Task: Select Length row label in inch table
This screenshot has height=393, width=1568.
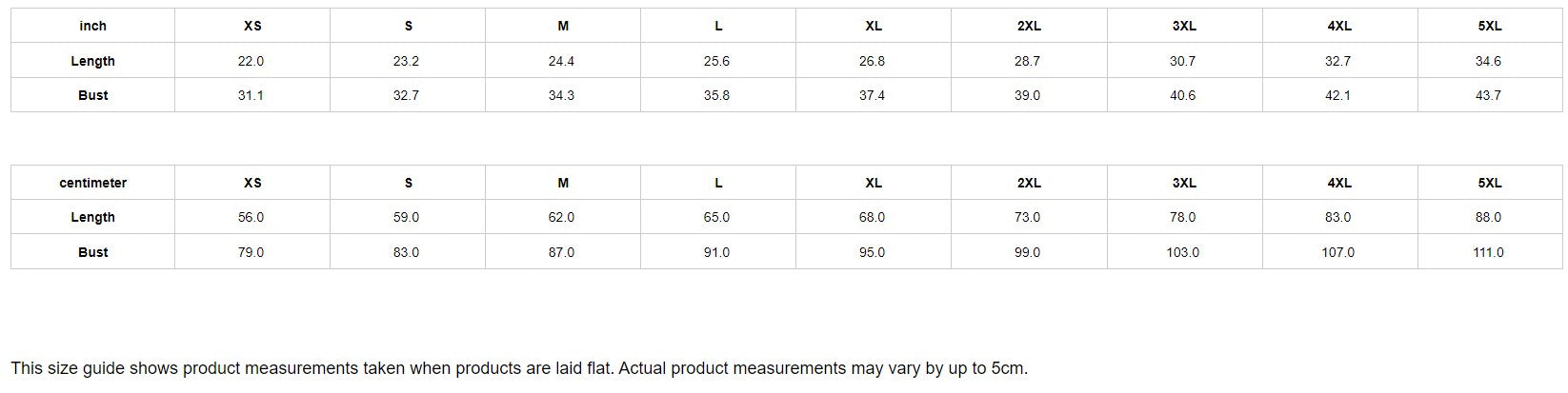Action: point(92,61)
